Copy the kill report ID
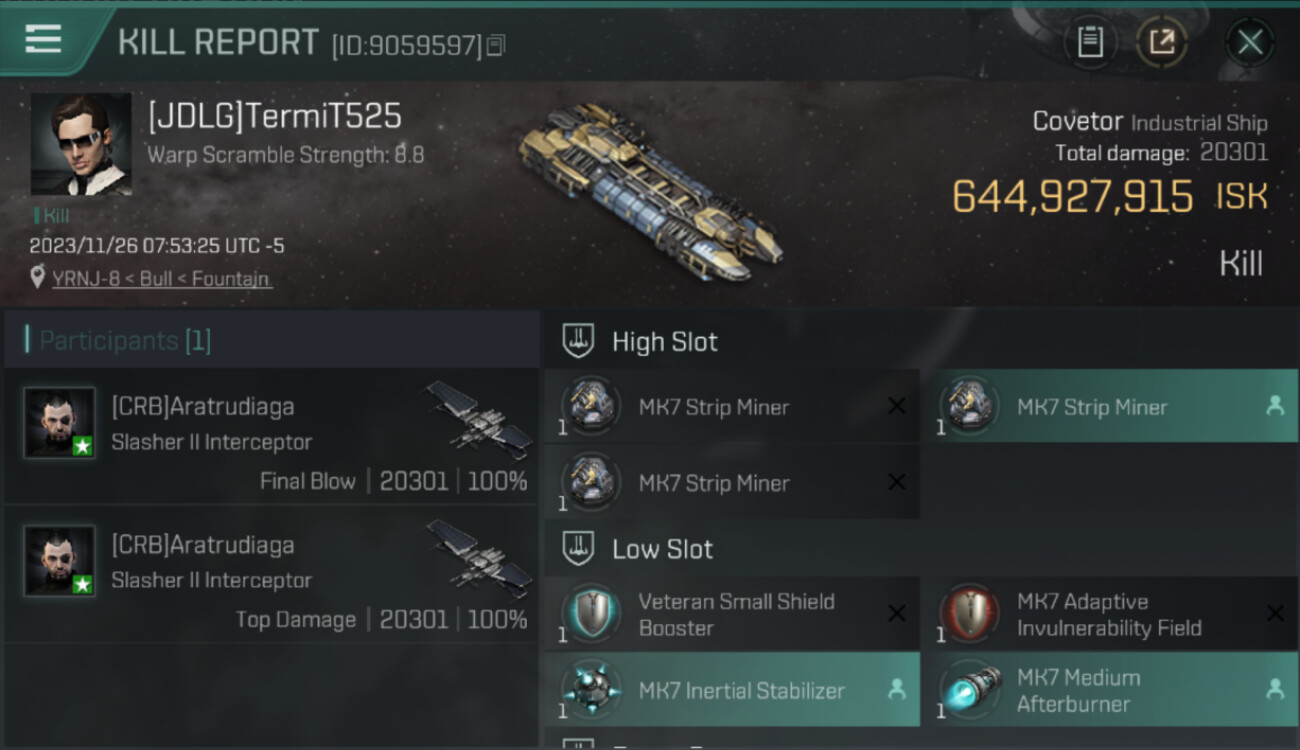The width and height of the screenshot is (1300, 750). coord(496,45)
